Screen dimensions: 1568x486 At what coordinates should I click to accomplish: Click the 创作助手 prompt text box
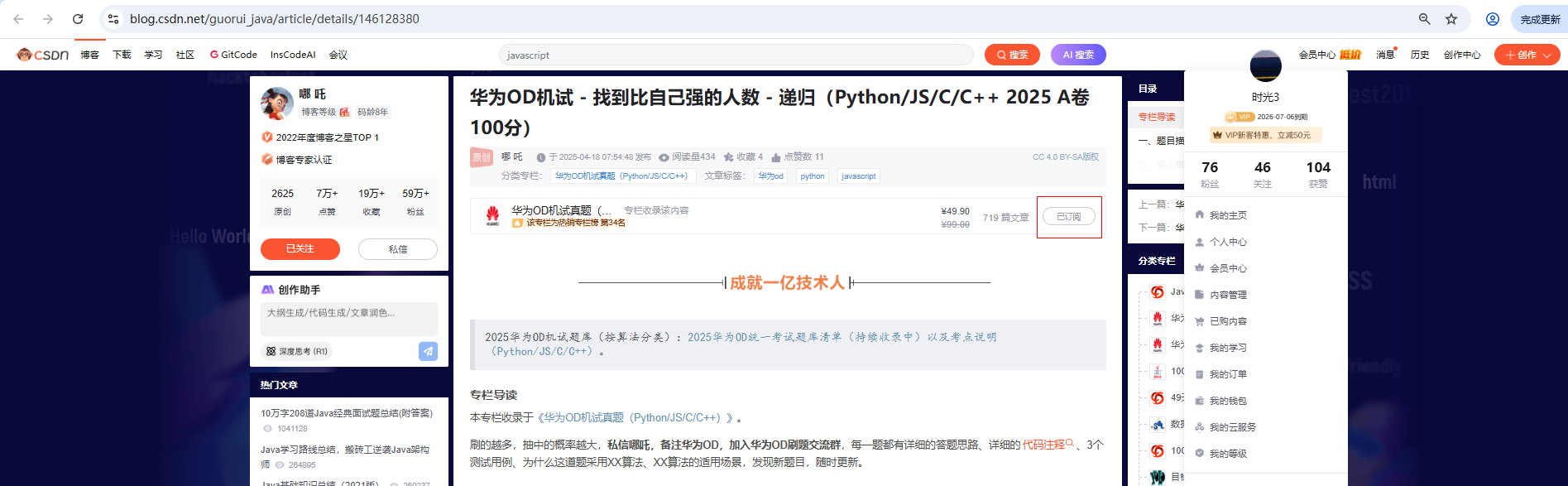coord(349,319)
